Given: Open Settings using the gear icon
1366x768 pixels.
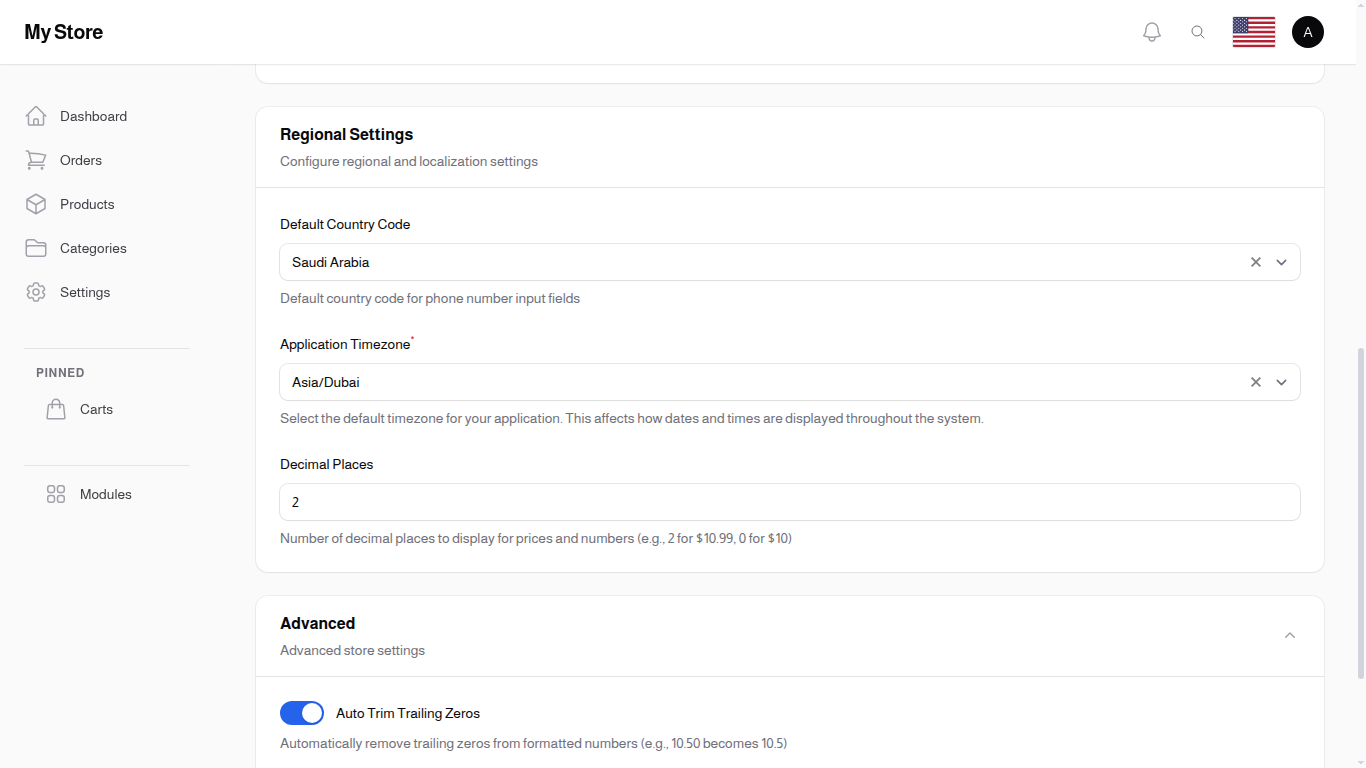Looking at the screenshot, I should [36, 292].
